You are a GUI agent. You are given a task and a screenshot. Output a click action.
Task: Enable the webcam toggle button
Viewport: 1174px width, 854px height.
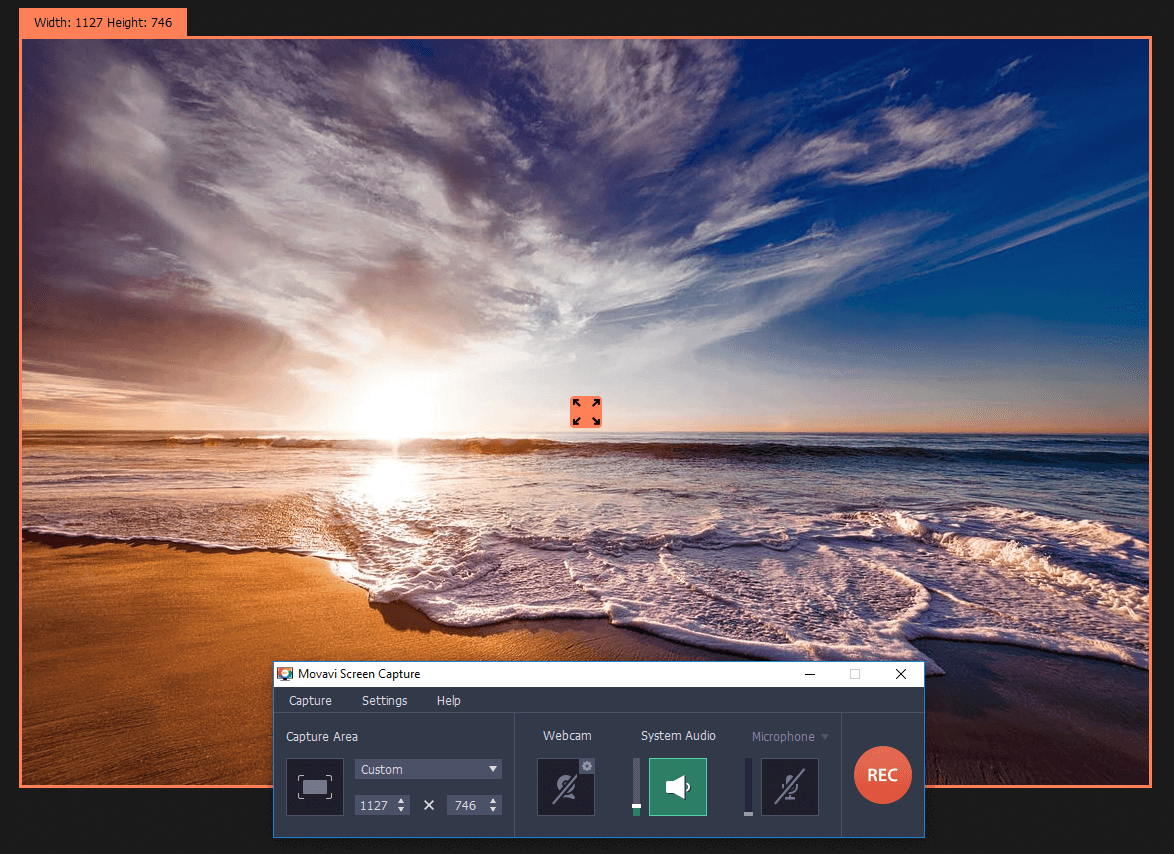(565, 787)
